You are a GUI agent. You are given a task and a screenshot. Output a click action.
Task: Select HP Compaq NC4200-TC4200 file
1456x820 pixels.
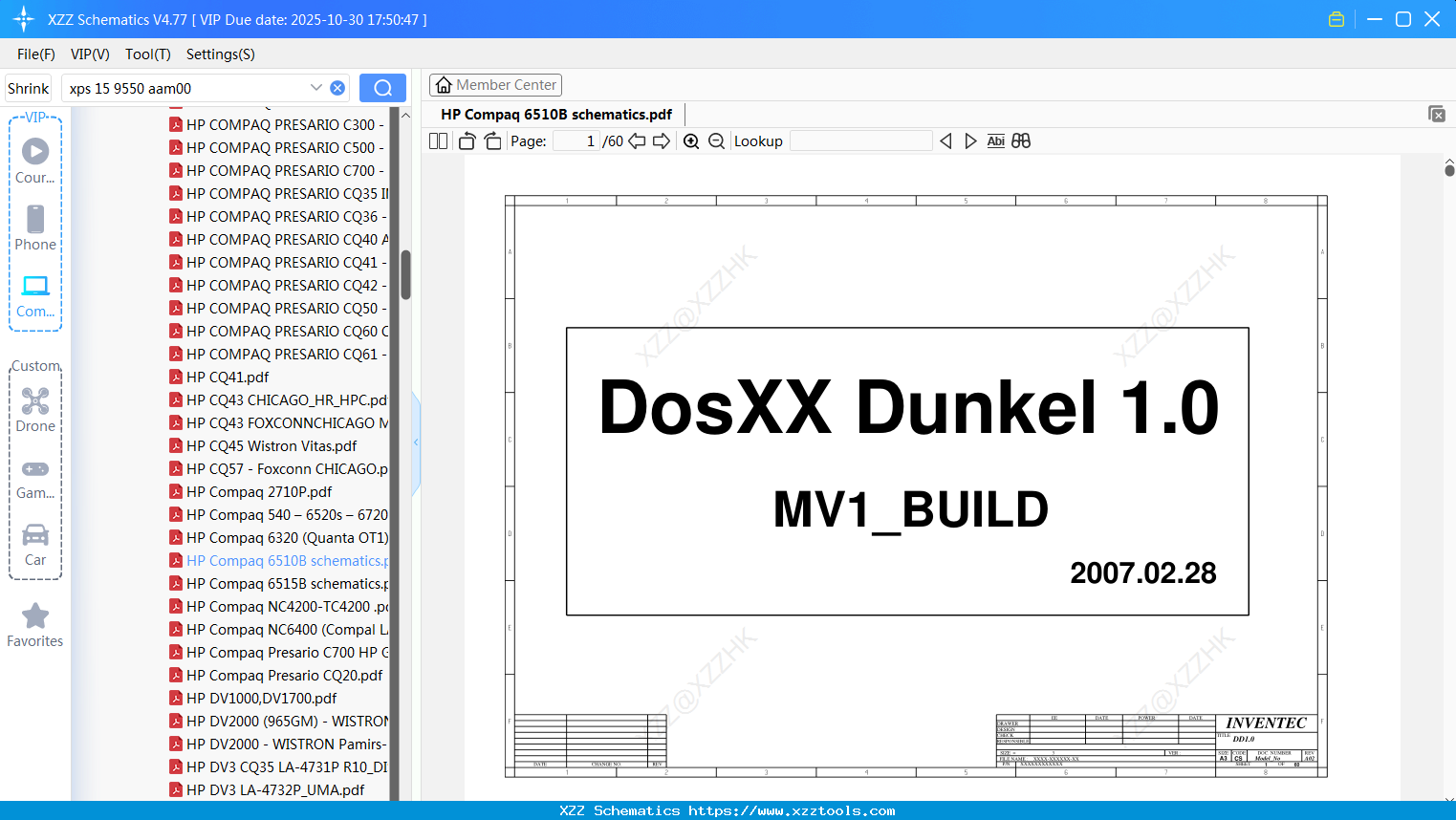pyautogui.click(x=277, y=606)
